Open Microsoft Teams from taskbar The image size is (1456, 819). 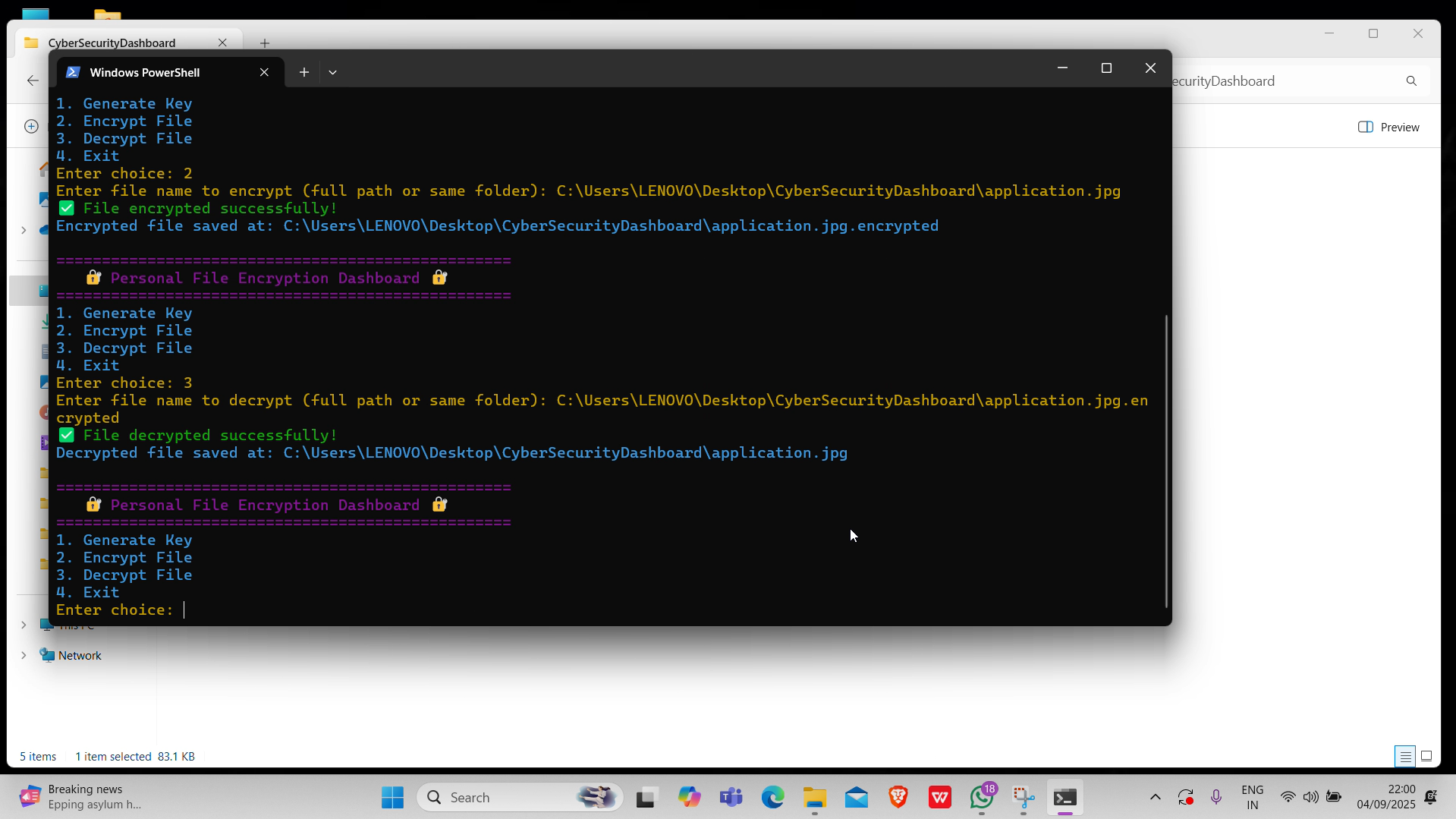731,797
